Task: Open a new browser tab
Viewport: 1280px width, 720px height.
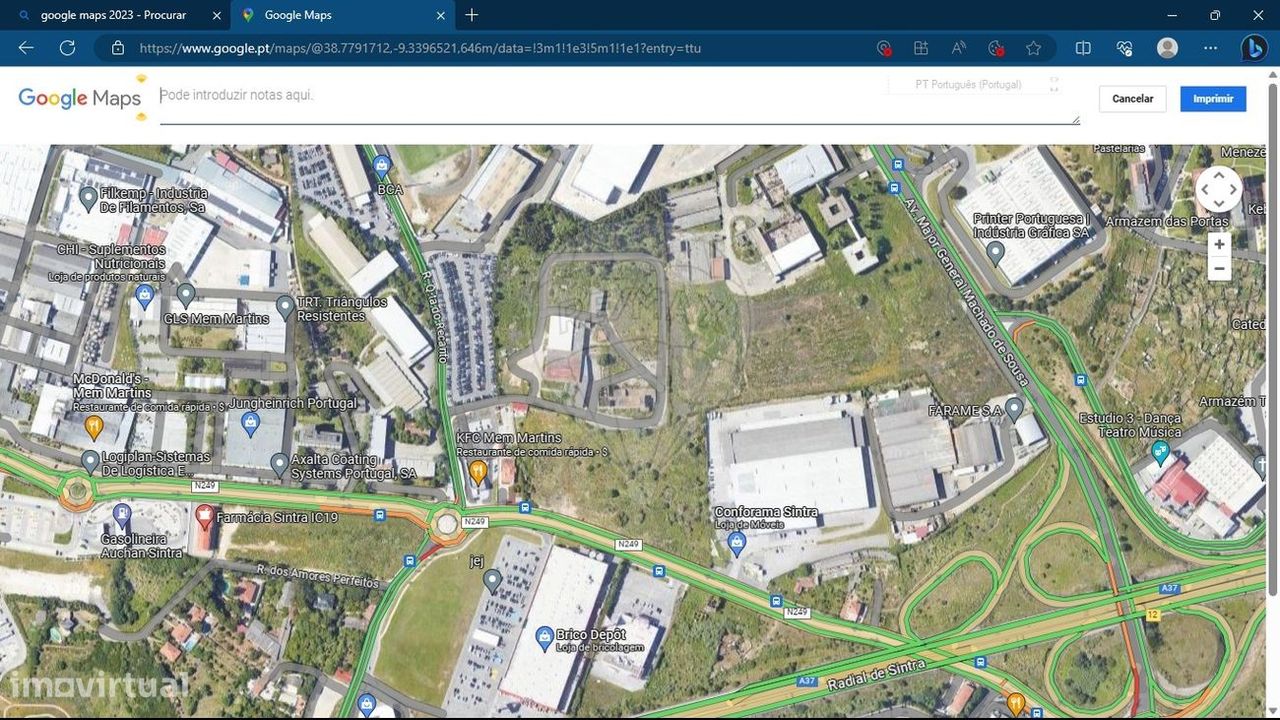Action: (472, 15)
